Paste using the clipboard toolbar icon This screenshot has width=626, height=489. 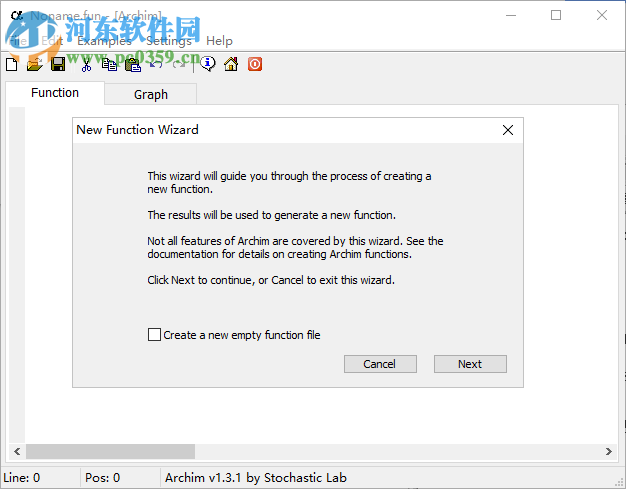pos(133,65)
